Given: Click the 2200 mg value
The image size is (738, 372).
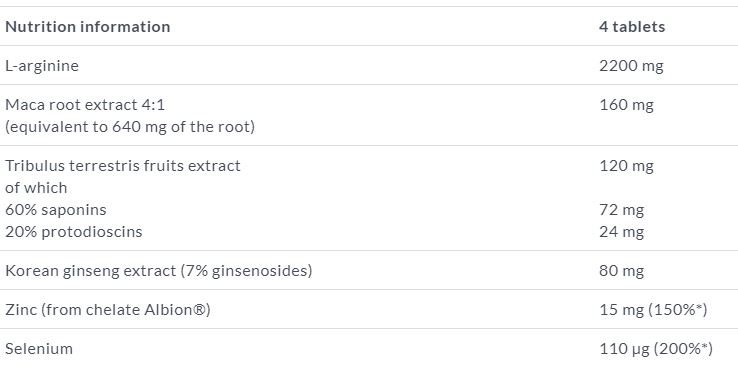Looking at the screenshot, I should [631, 66].
